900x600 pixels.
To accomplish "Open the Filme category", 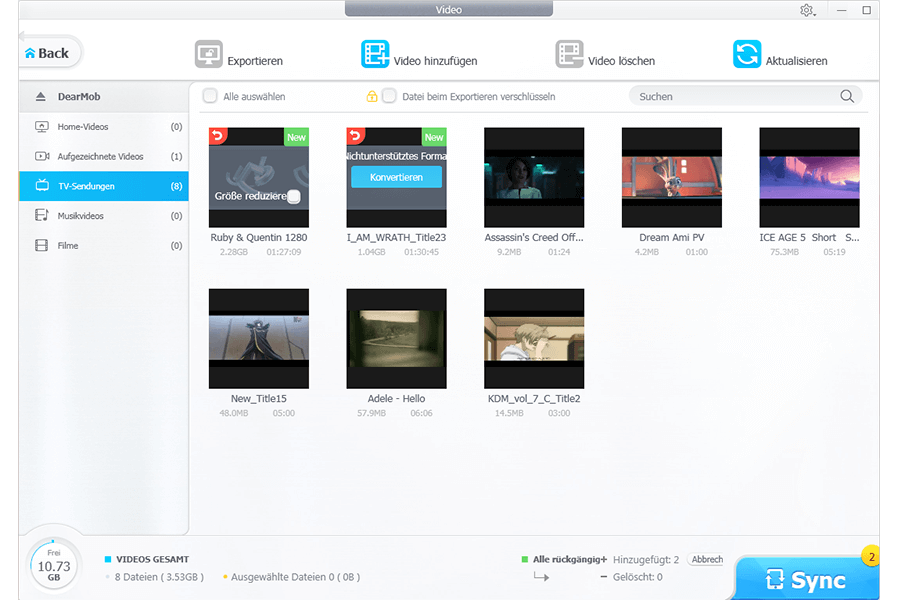I will pos(104,246).
